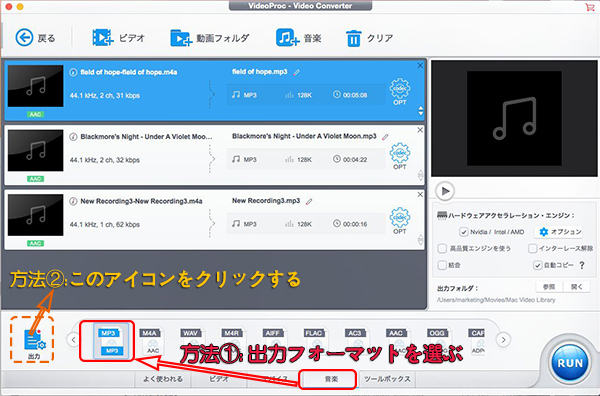This screenshot has height=396, width=600.
Task: Select AC3 output format
Action: [x=356, y=341]
